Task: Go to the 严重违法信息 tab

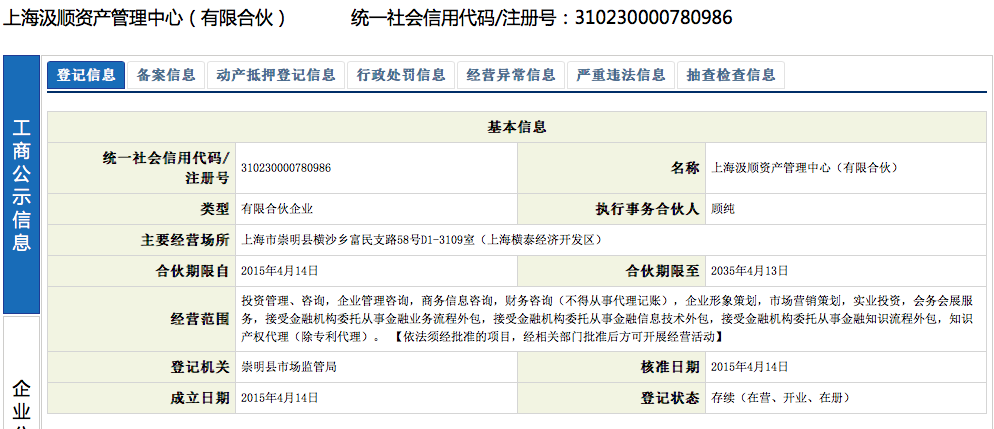Action: (x=621, y=75)
